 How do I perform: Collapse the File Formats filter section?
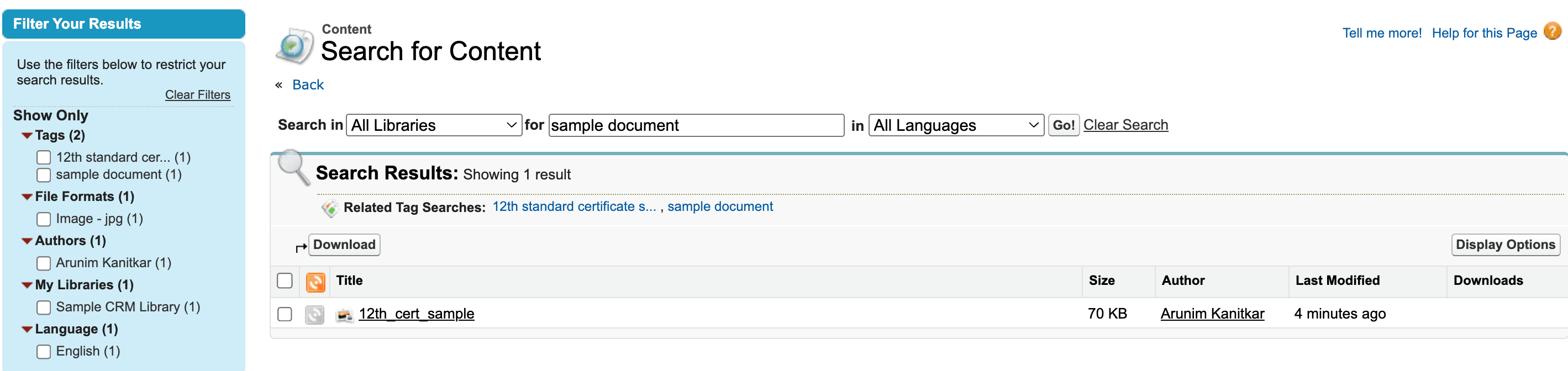27,197
